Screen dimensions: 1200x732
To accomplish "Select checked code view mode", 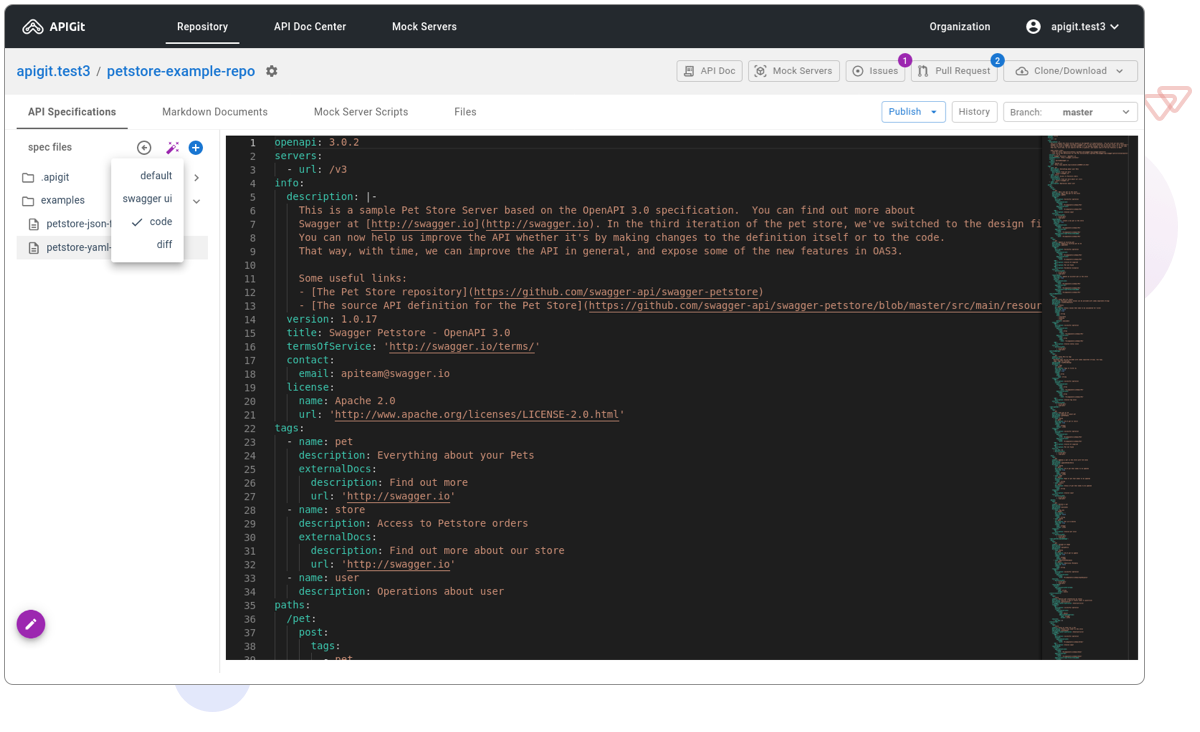I will (x=148, y=222).
